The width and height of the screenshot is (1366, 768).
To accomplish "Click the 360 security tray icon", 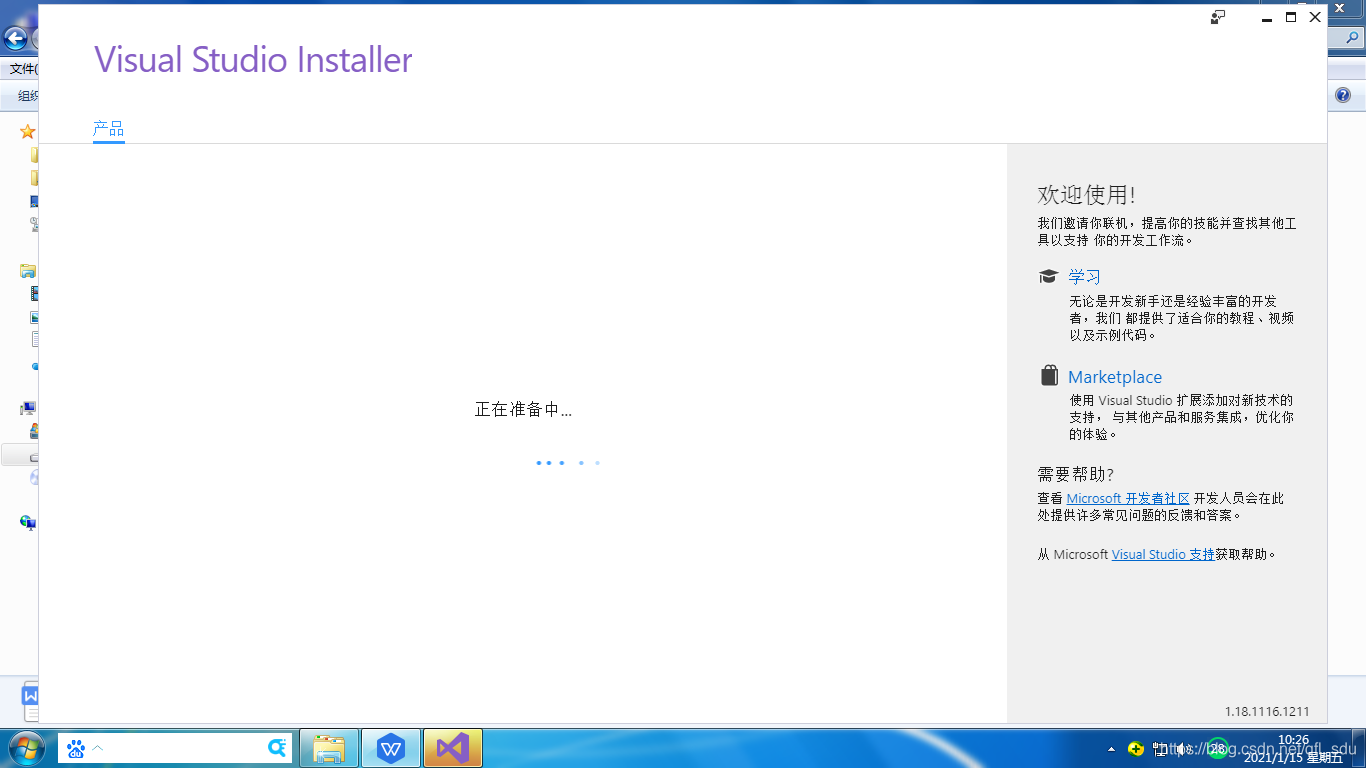I will click(1136, 748).
